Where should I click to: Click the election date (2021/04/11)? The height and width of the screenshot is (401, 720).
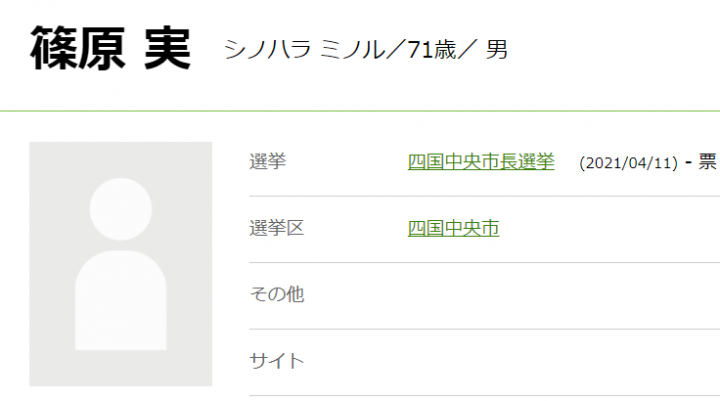(x=629, y=163)
